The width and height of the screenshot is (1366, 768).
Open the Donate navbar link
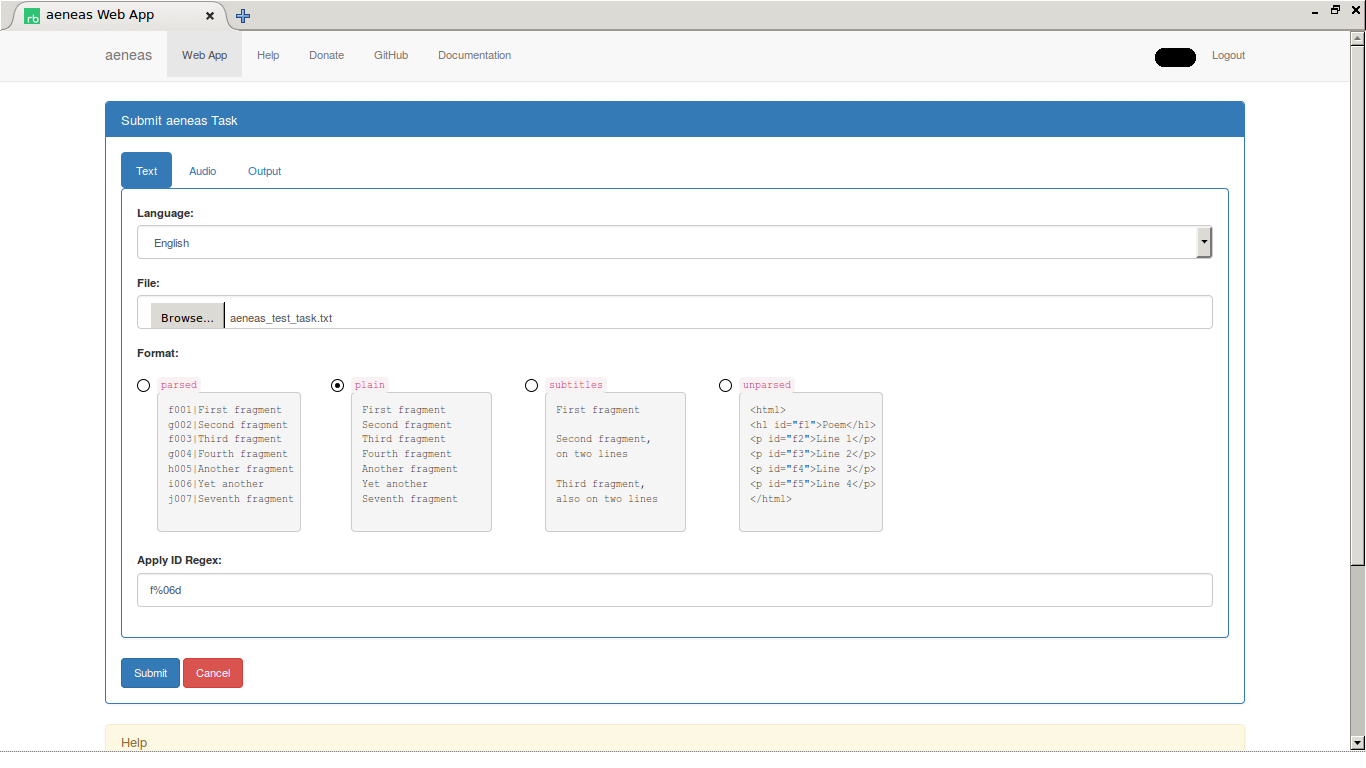[326, 55]
